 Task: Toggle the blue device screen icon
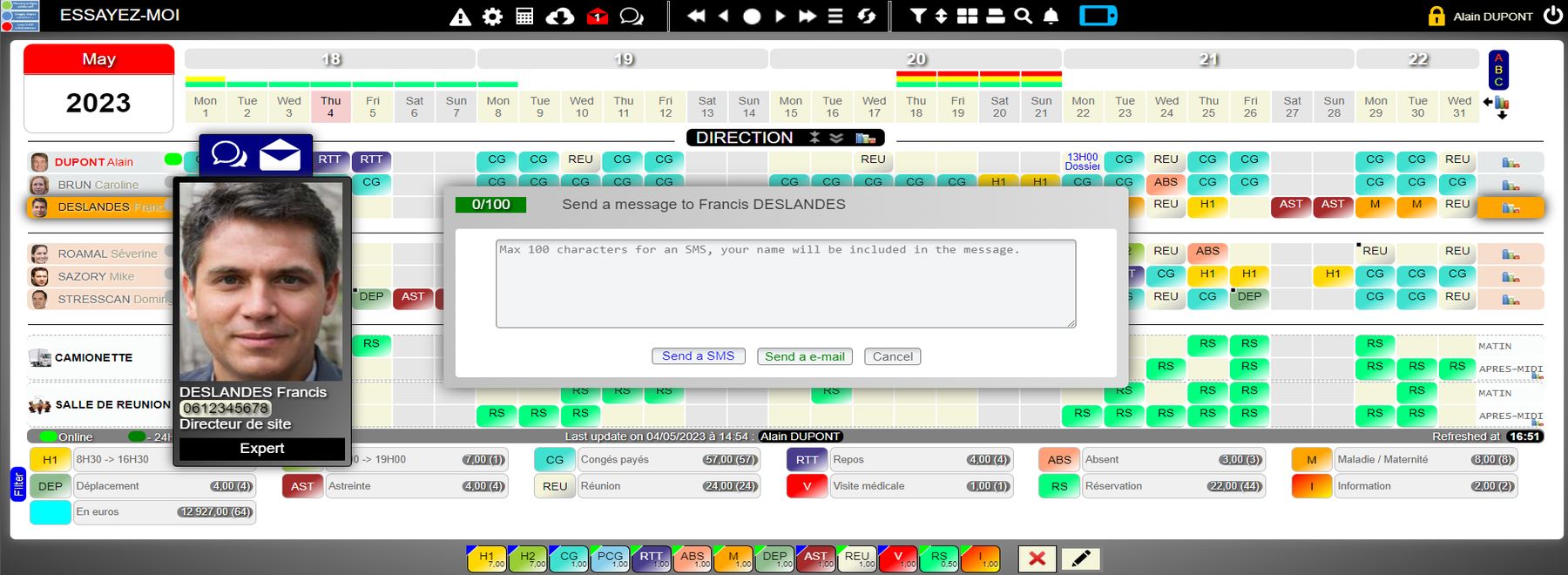pos(1098,16)
